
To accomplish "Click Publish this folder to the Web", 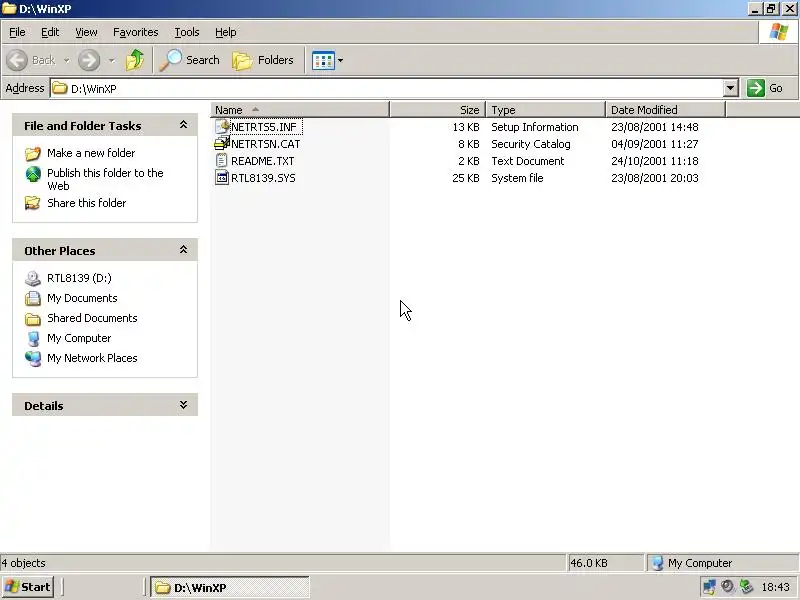I will tap(105, 179).
